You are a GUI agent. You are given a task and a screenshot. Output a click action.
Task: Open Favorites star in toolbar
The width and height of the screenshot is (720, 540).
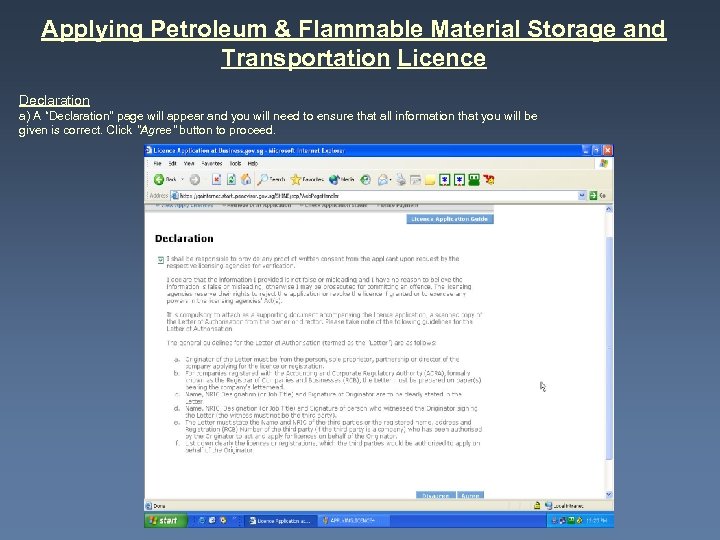coord(307,180)
